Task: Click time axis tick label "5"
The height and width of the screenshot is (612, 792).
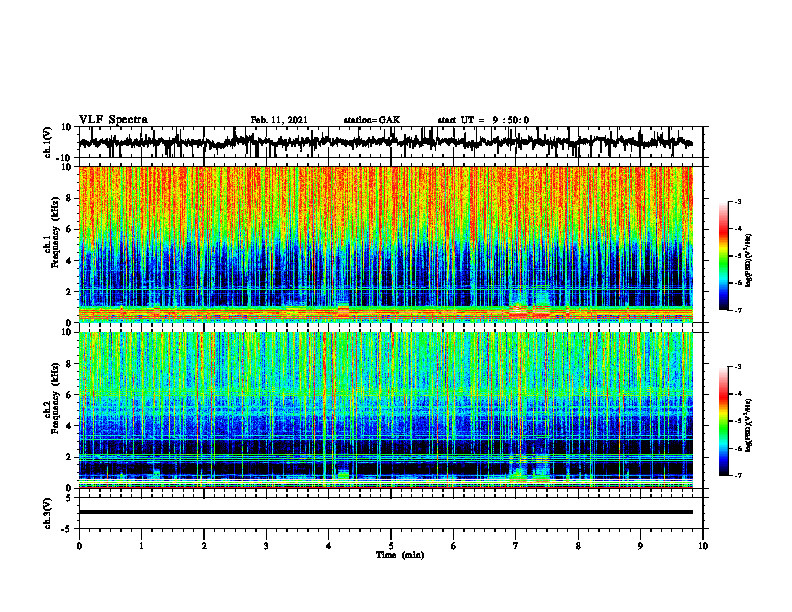Action: pos(391,546)
